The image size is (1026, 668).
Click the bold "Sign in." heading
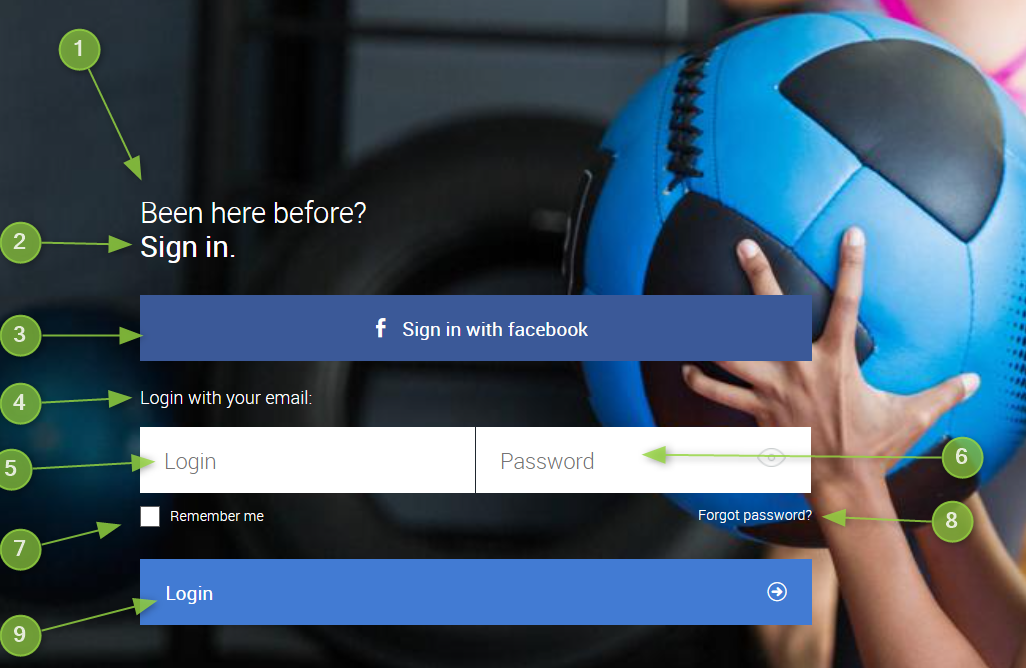[x=188, y=247]
